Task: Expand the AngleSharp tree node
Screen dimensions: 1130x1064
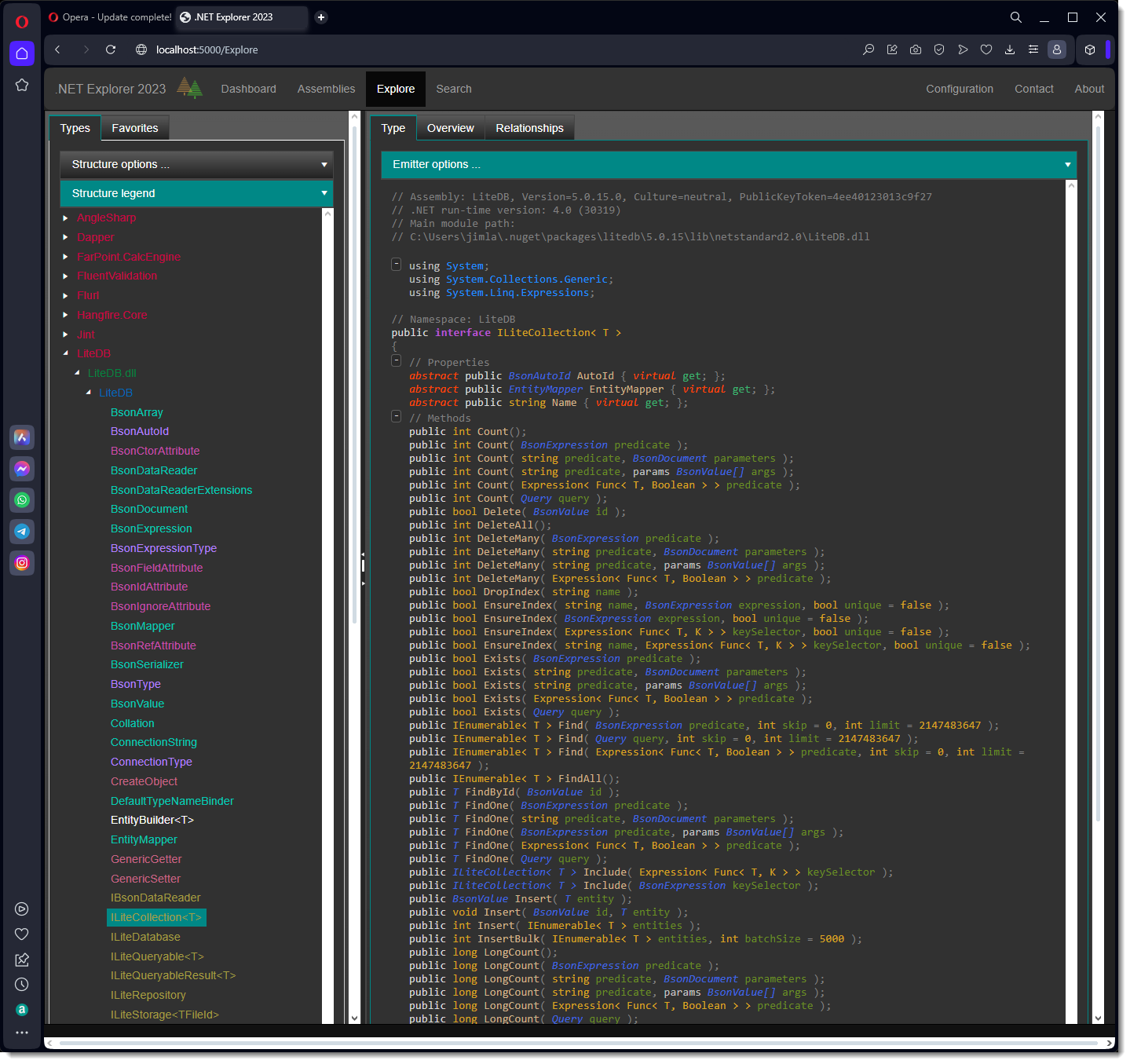Action: click(x=65, y=218)
